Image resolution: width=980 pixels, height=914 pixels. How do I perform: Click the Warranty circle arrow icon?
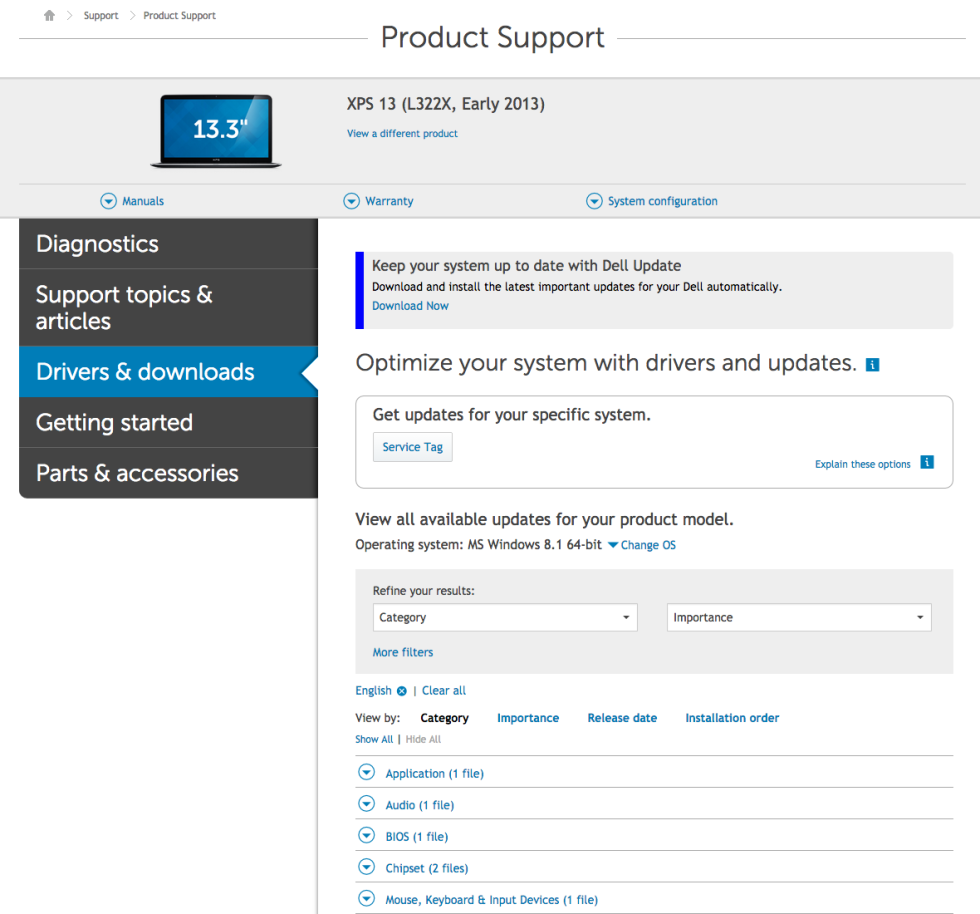[352, 201]
